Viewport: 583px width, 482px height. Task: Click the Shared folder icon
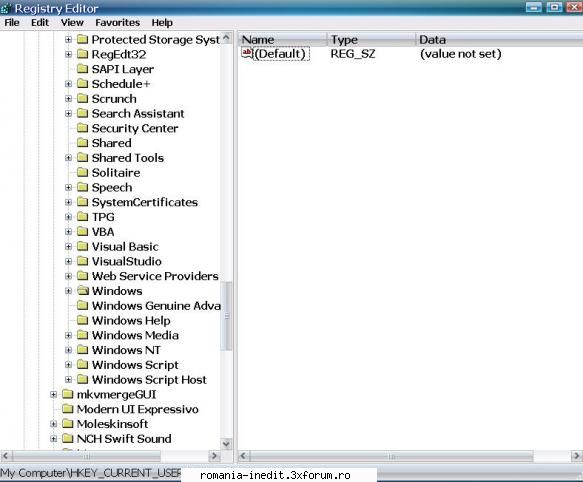(83, 143)
